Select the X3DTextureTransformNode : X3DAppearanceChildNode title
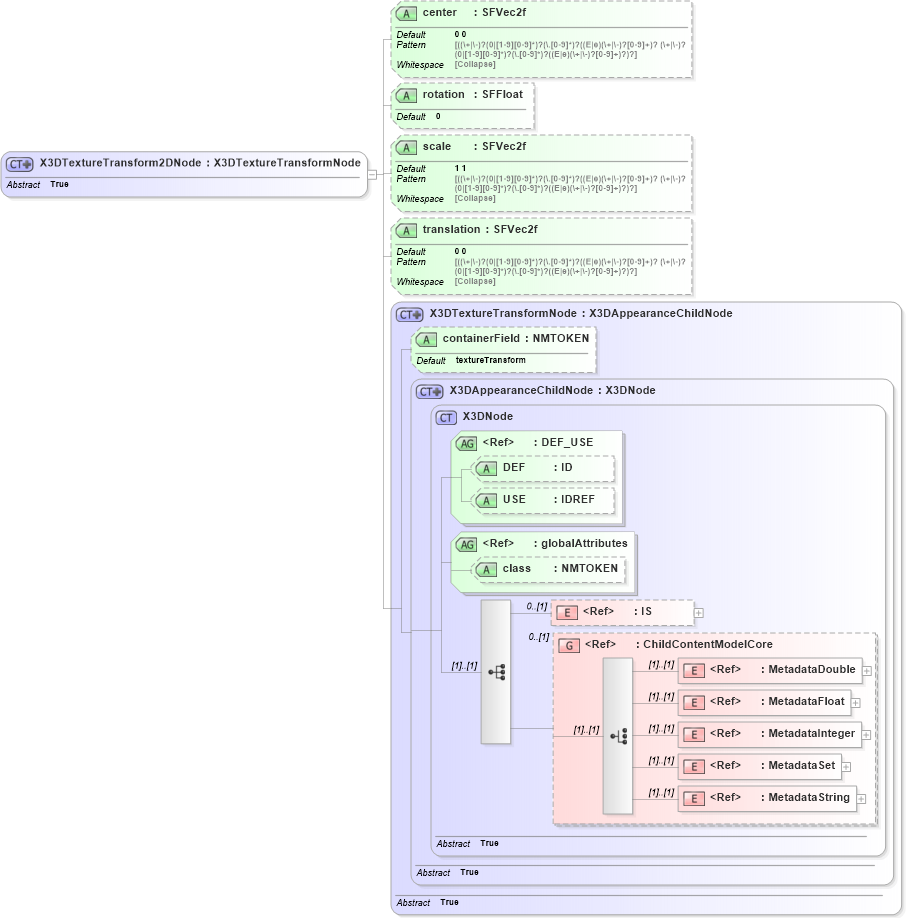Screen dimensions: 906x918 tap(581, 313)
